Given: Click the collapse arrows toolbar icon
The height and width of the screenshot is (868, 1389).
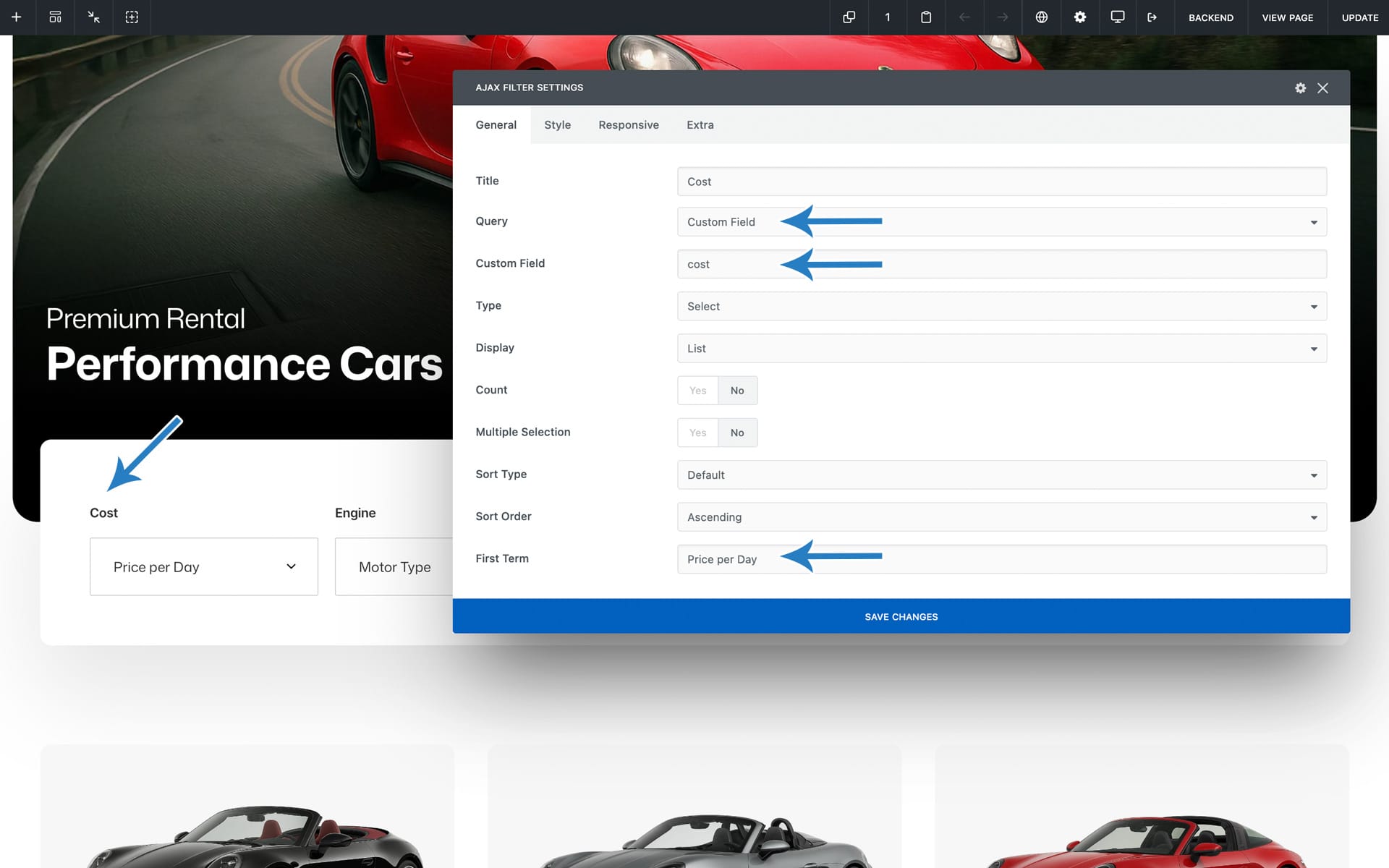Looking at the screenshot, I should point(93,17).
